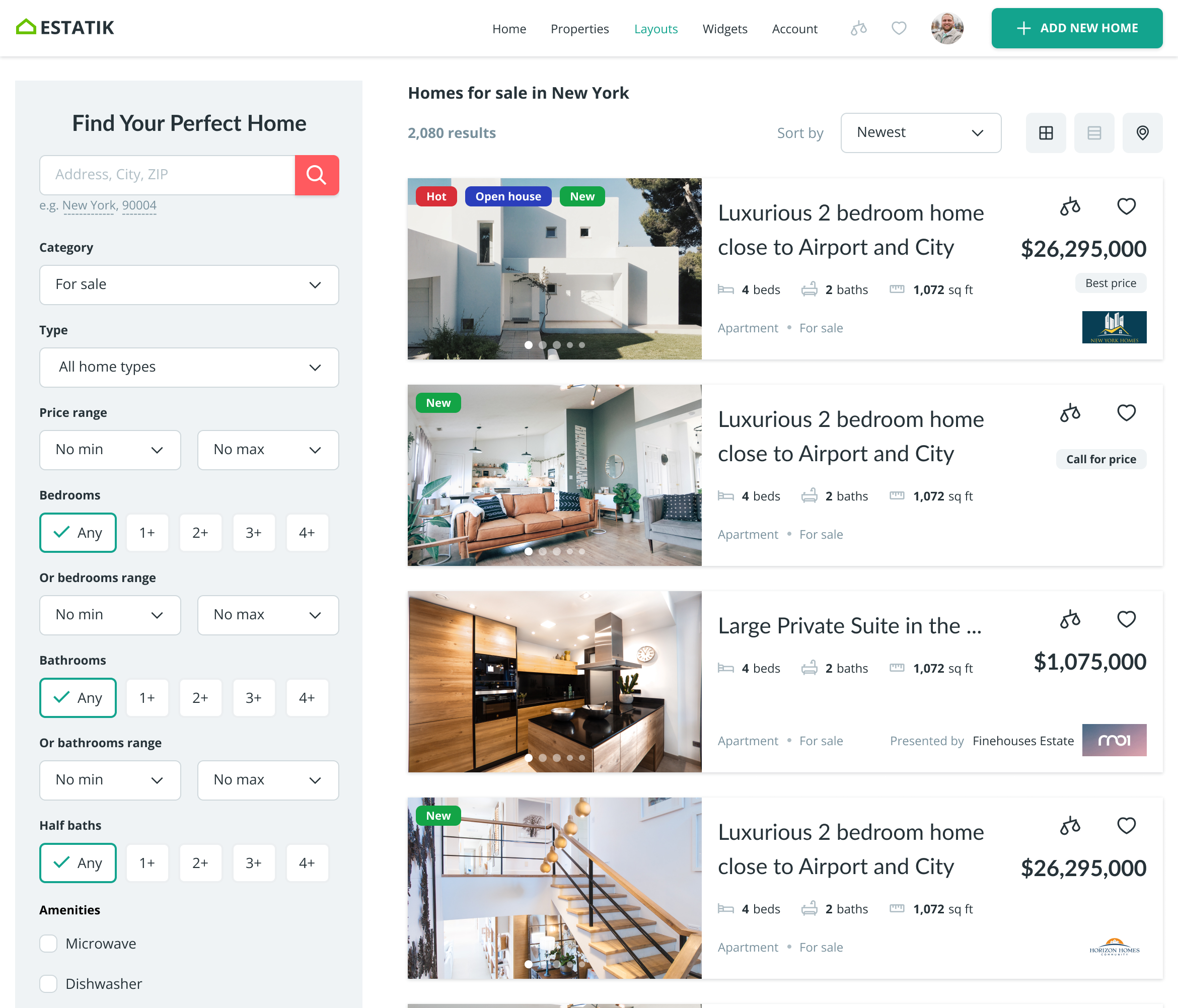Screen dimensions: 1178x1008
Task: Click the Add New Home button
Action: point(1076,28)
